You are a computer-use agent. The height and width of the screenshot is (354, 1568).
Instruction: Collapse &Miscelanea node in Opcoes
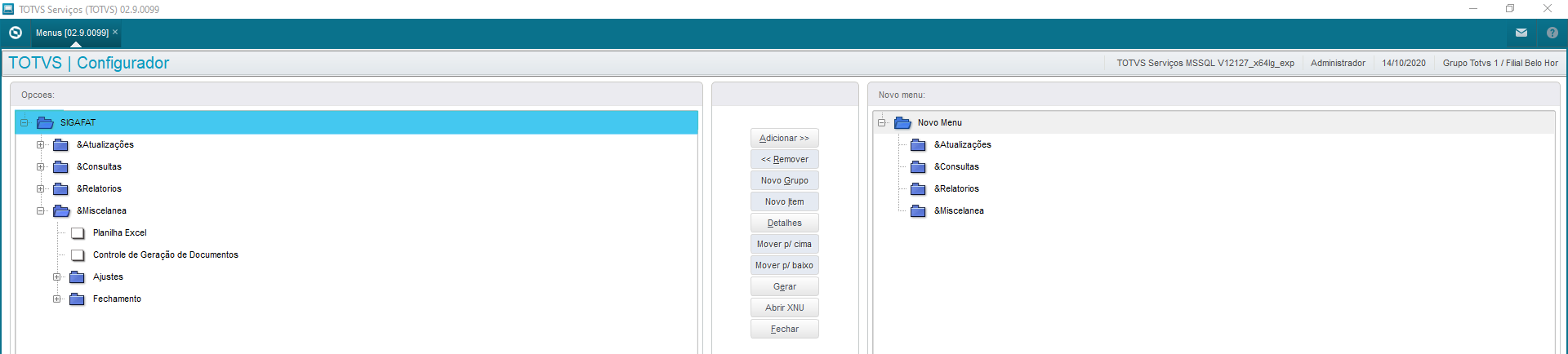[x=40, y=210]
